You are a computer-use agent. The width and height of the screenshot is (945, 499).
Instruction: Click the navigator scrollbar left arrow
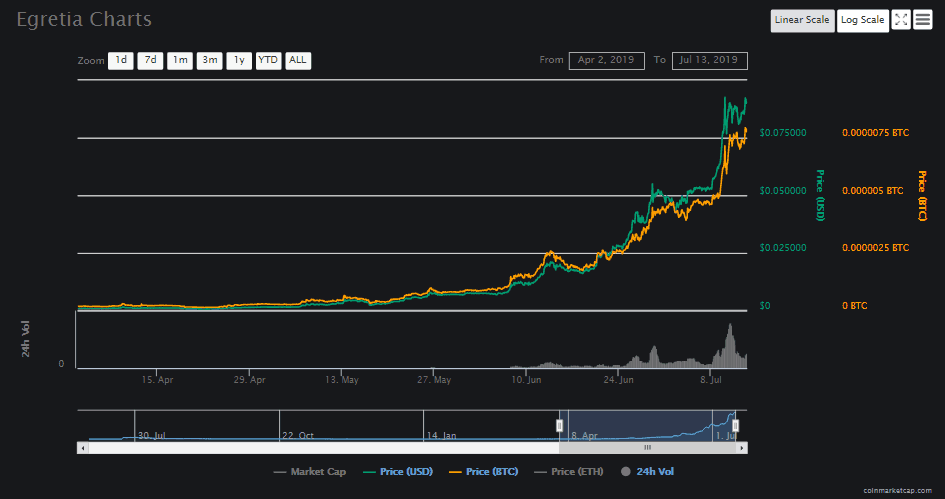coord(83,448)
